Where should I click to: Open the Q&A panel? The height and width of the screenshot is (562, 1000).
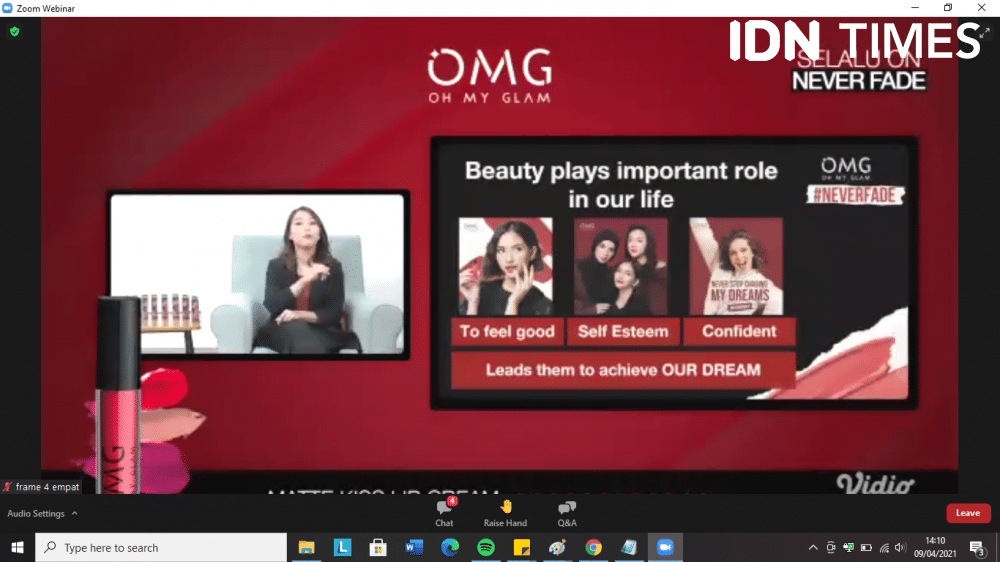pos(567,512)
